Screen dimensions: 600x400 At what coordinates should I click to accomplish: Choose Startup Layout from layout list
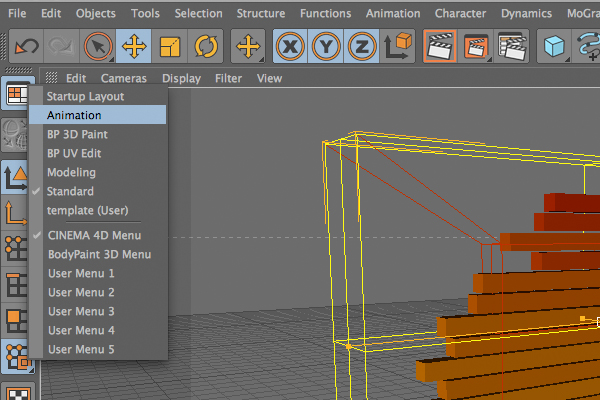tap(98, 96)
